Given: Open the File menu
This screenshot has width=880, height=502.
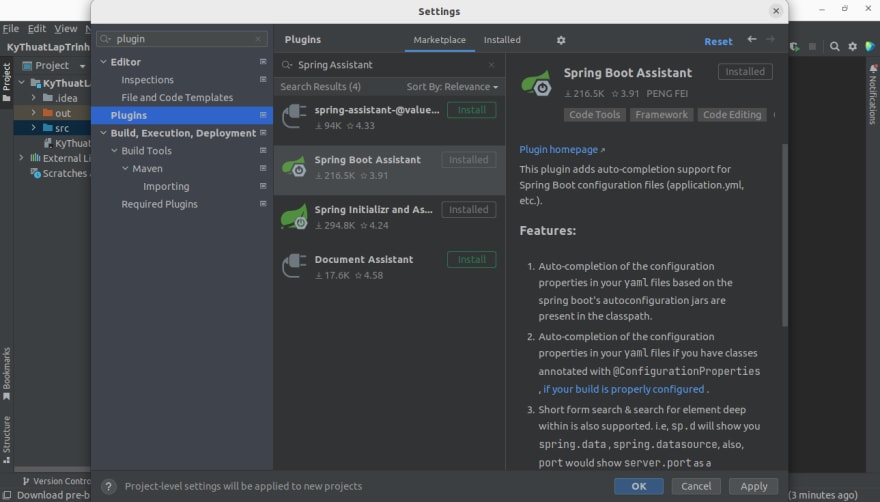Looking at the screenshot, I should pos(11,29).
